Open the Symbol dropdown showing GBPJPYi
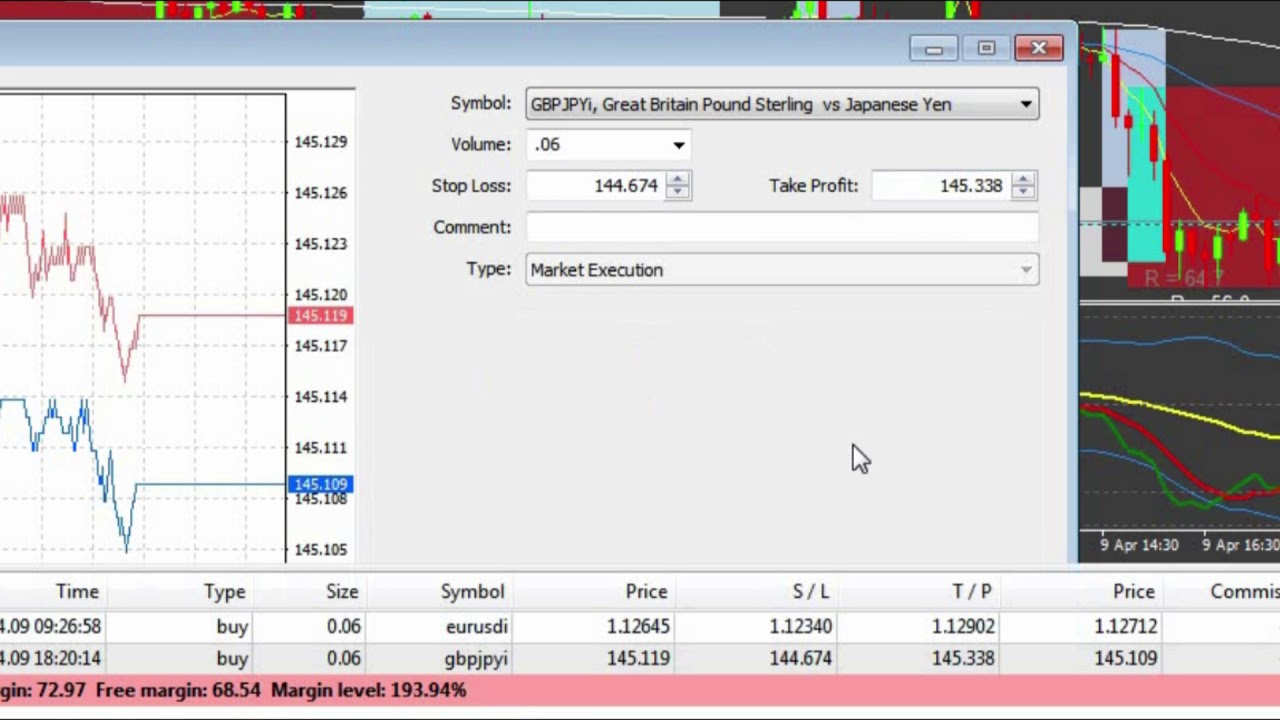Screen dimensions: 1280x720 pyautogui.click(x=782, y=104)
